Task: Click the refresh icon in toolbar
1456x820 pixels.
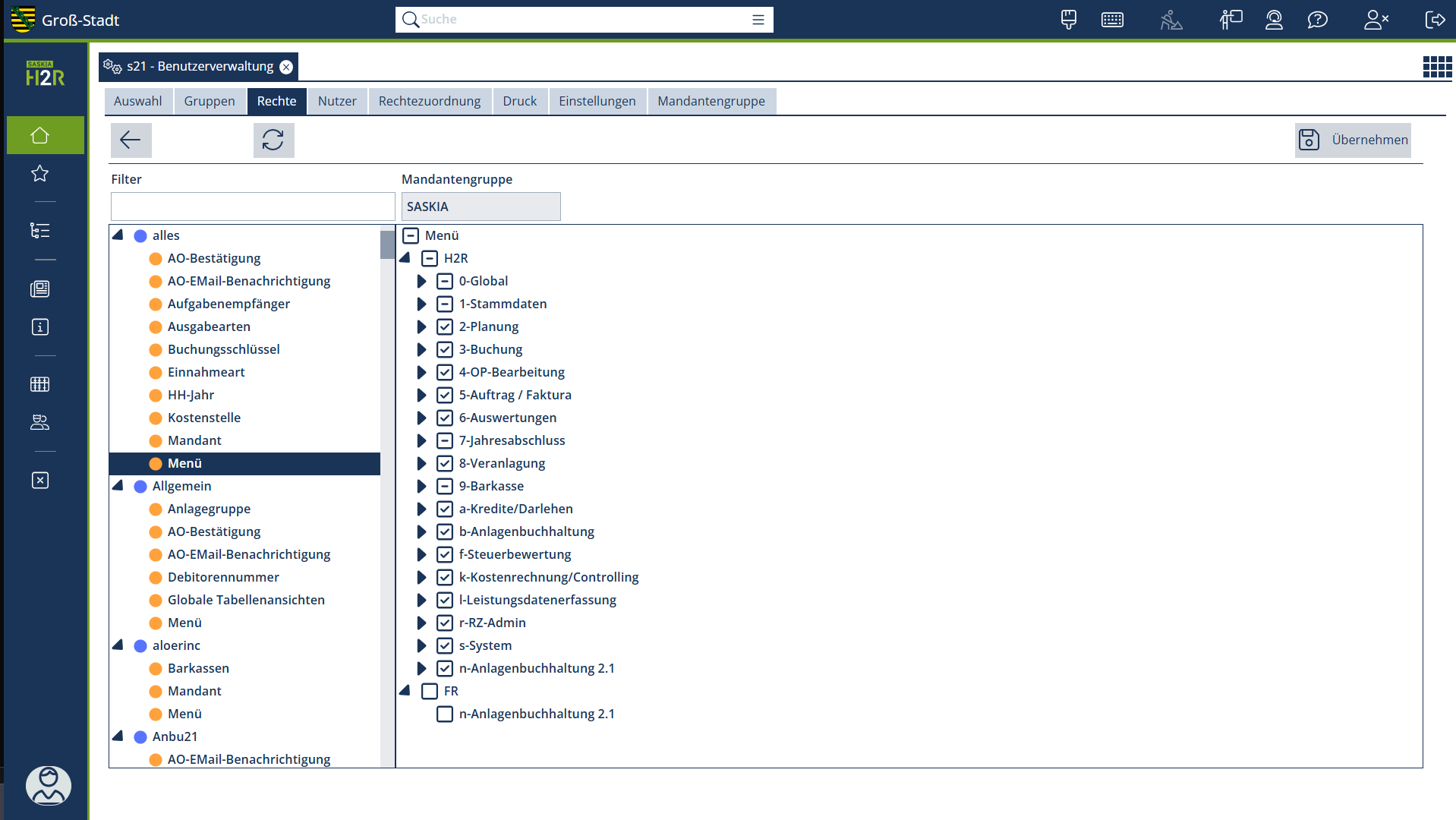Action: point(273,140)
